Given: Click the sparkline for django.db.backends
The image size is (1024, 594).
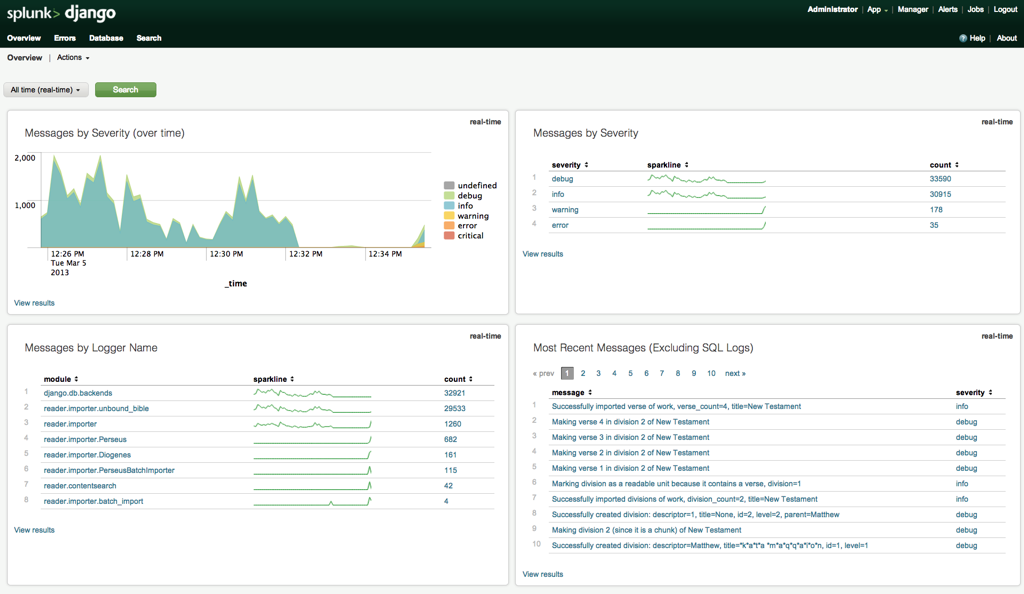Looking at the screenshot, I should click(x=312, y=393).
